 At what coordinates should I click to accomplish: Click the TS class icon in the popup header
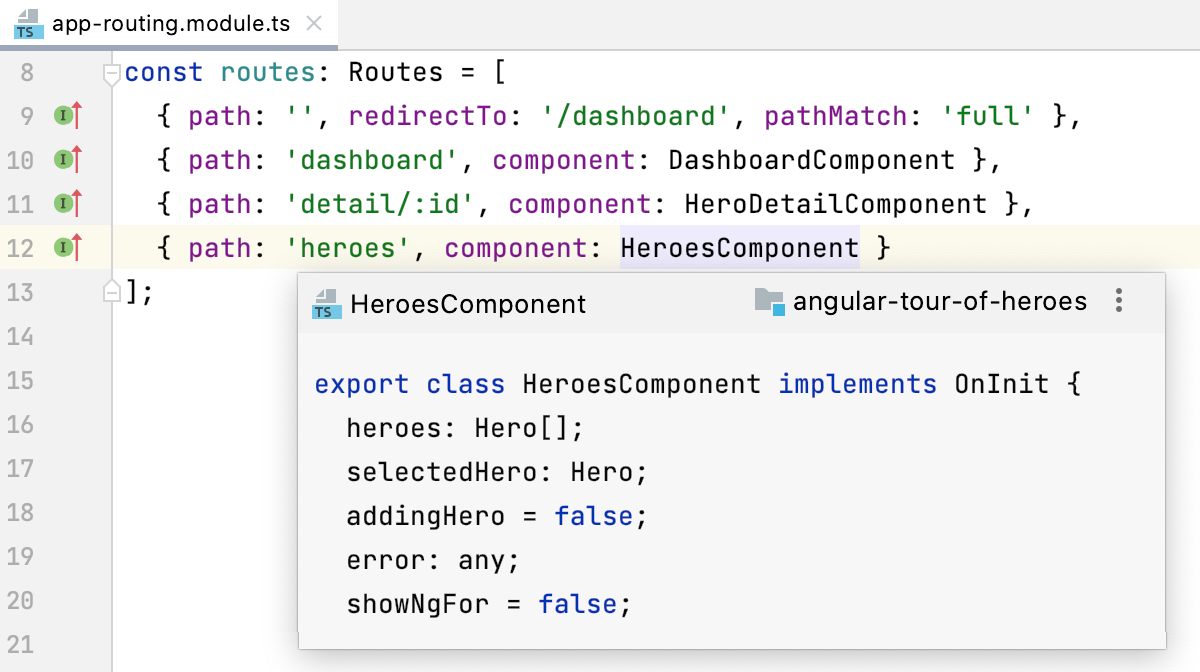click(324, 303)
